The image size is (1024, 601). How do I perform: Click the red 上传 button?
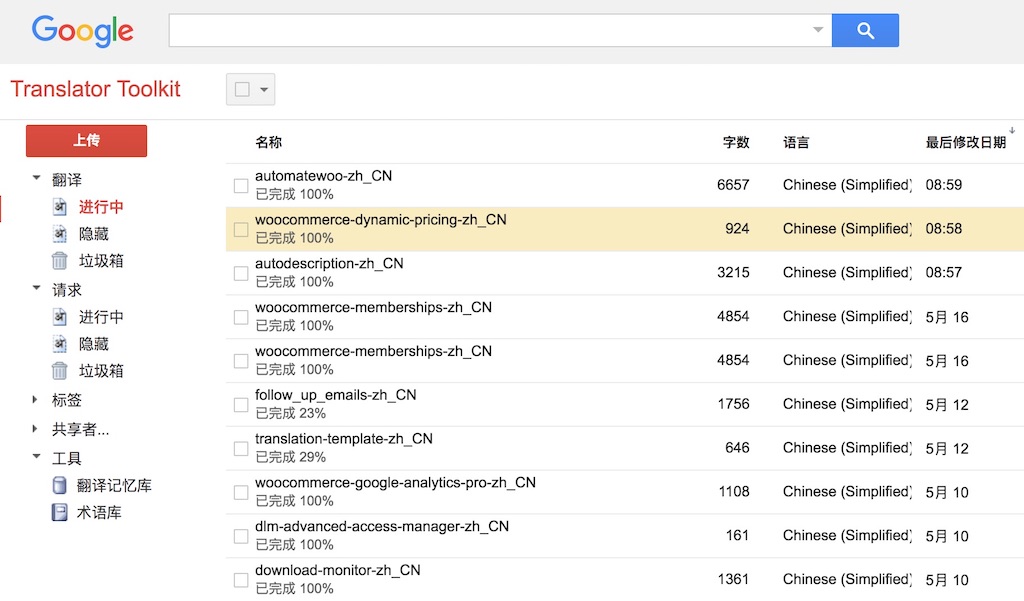tap(86, 141)
